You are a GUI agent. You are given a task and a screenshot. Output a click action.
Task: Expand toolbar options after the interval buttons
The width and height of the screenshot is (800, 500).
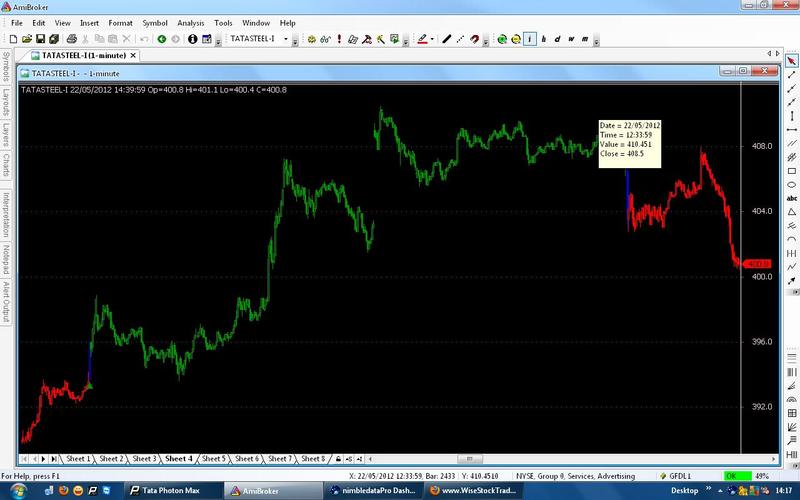point(596,40)
